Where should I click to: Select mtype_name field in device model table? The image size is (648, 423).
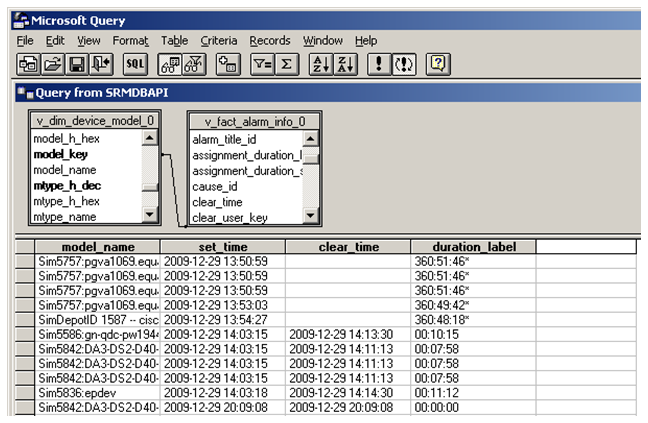click(x=64, y=217)
